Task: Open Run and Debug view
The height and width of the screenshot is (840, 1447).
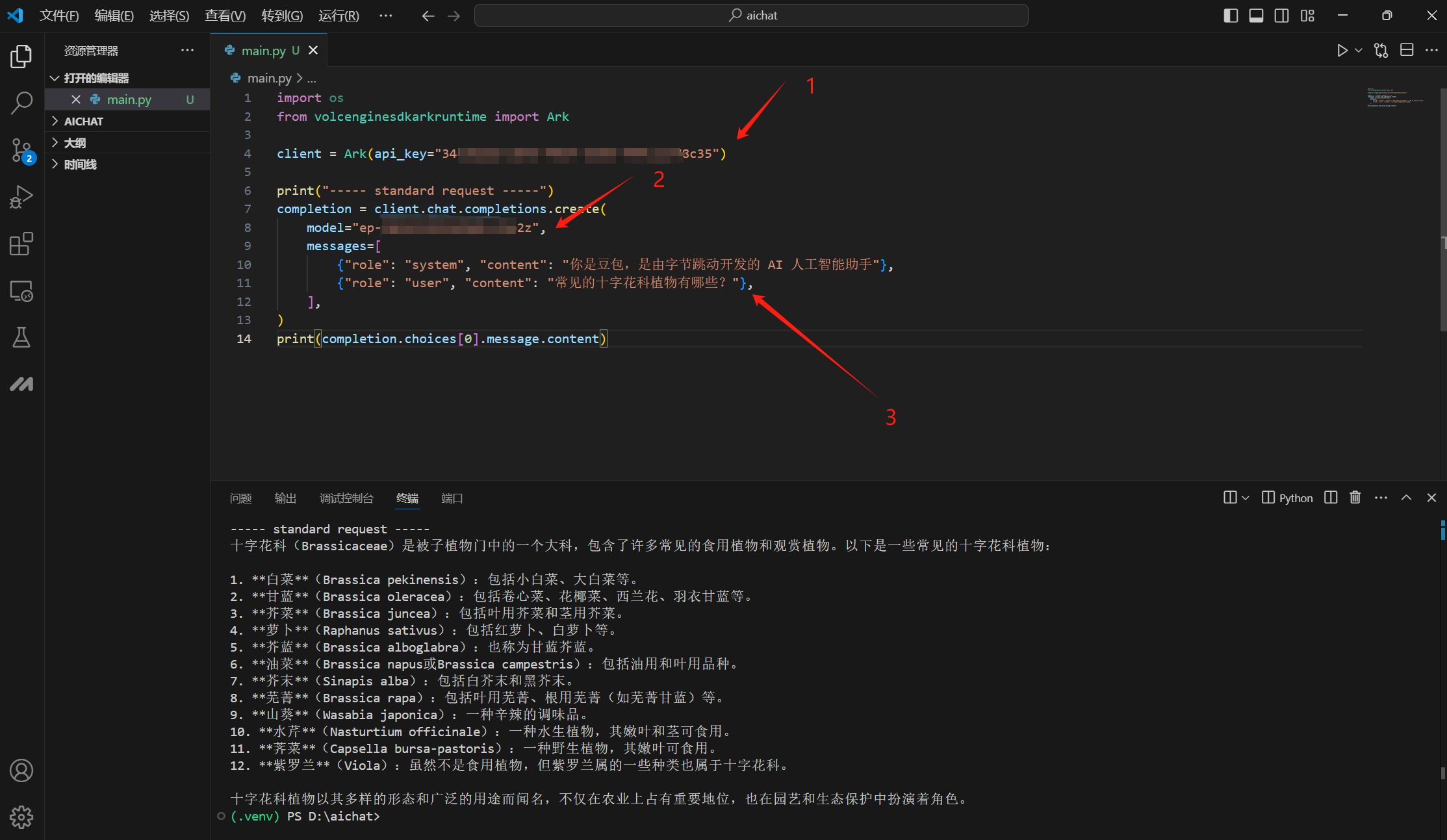Action: (21, 197)
